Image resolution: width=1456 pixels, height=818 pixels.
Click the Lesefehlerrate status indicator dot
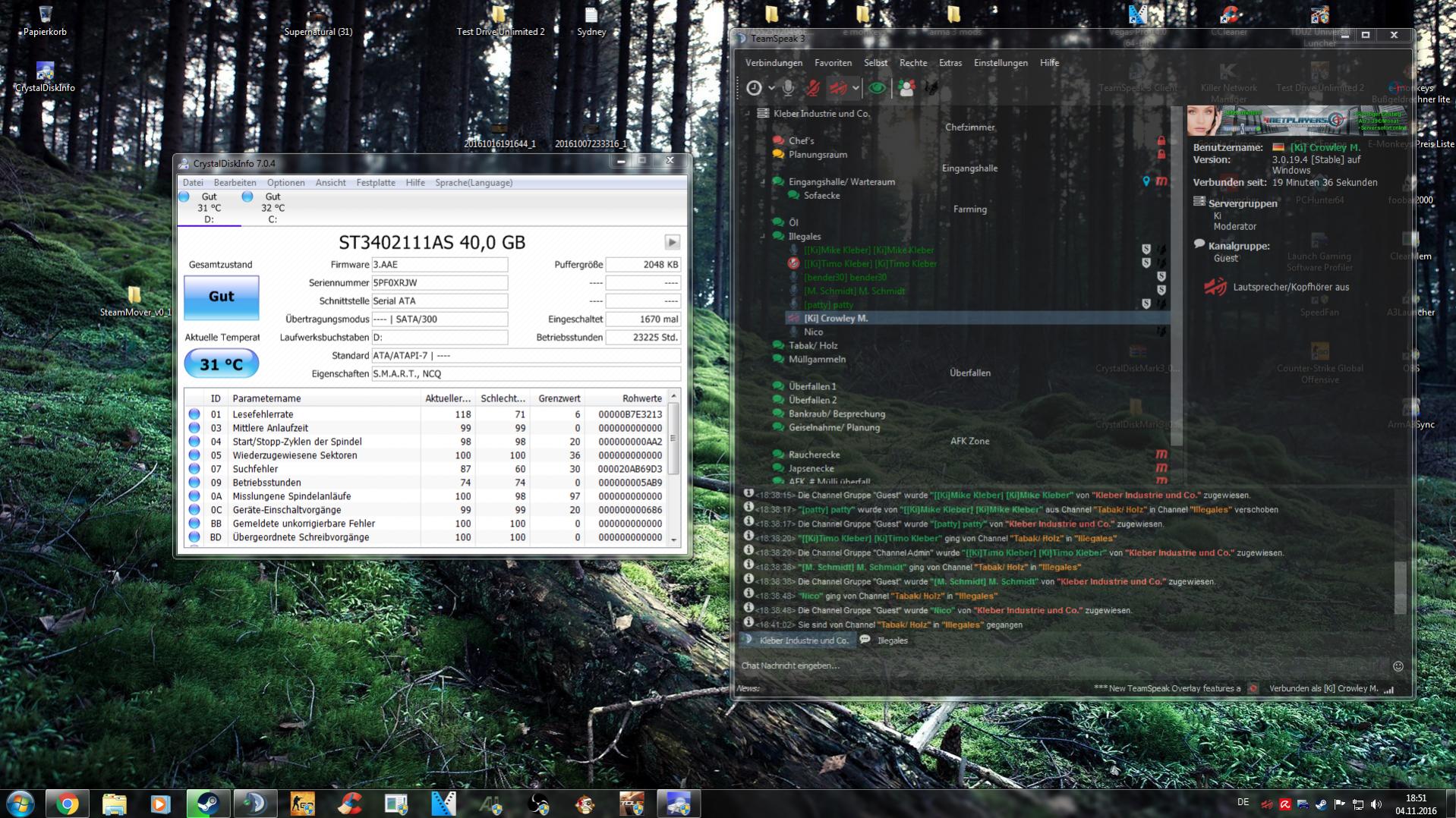click(194, 414)
